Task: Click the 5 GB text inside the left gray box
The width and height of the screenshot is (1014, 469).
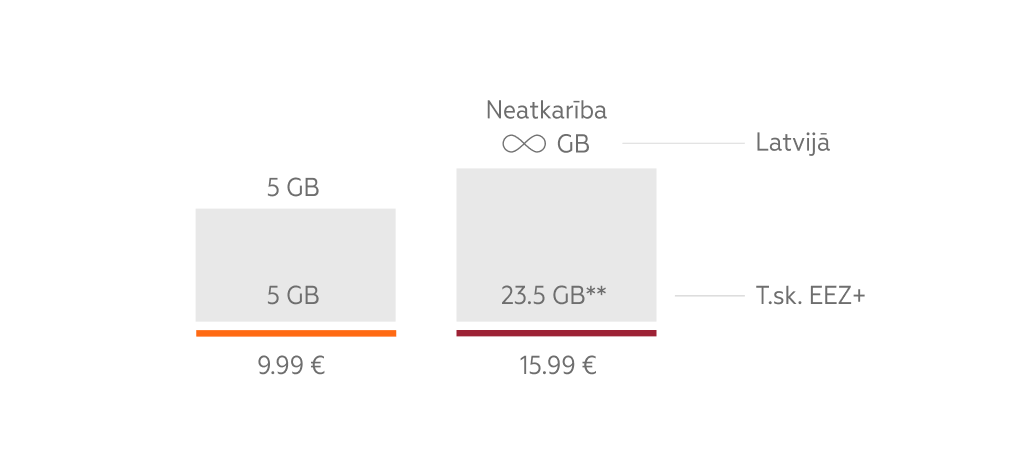Action: tap(293, 296)
